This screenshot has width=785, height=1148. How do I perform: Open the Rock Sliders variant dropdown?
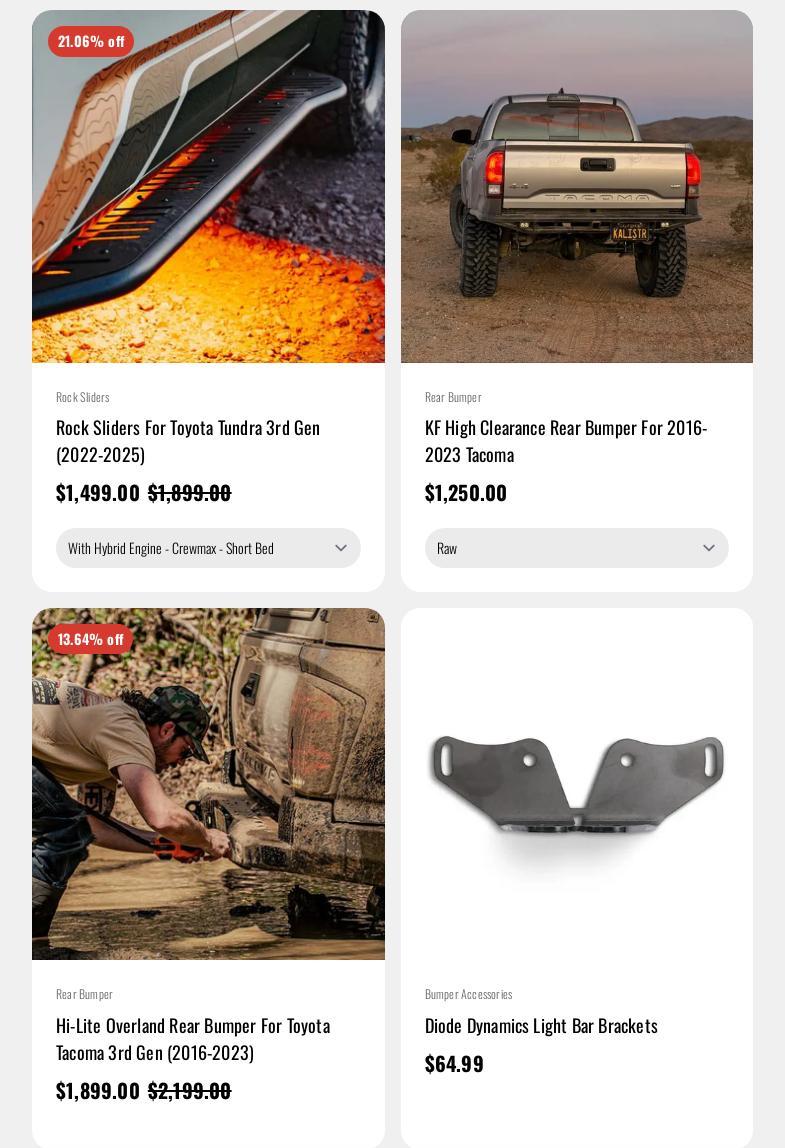click(x=208, y=548)
